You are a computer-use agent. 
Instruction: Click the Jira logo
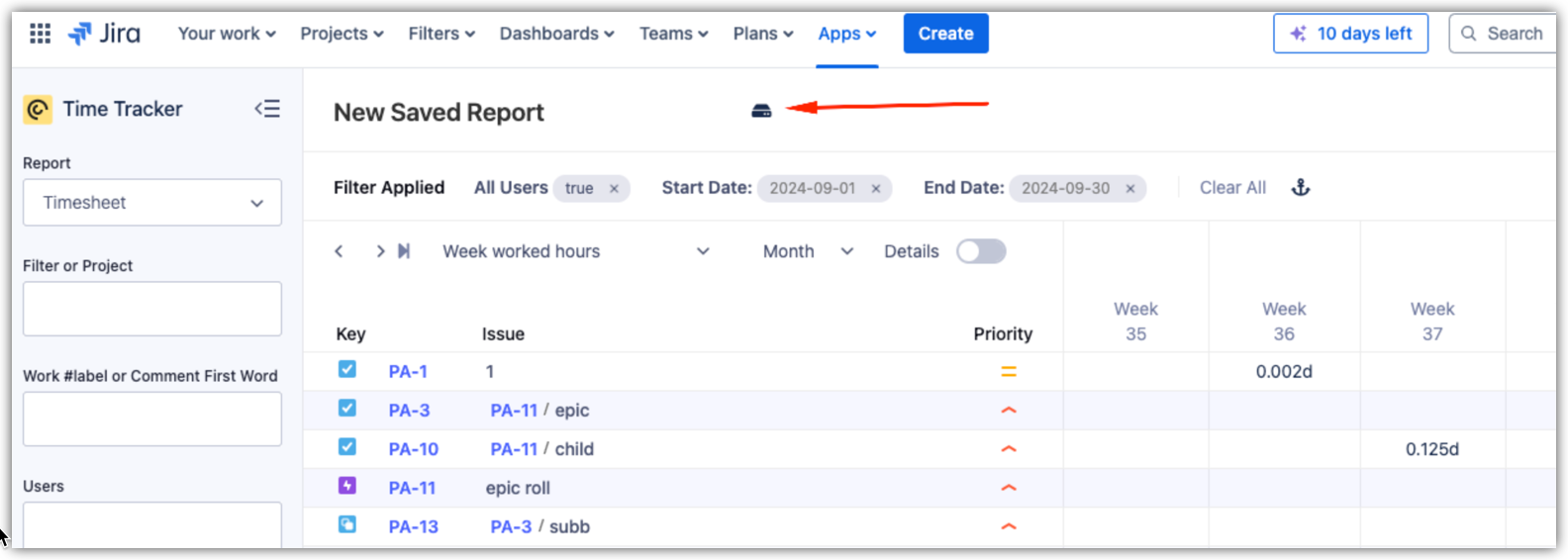(104, 34)
